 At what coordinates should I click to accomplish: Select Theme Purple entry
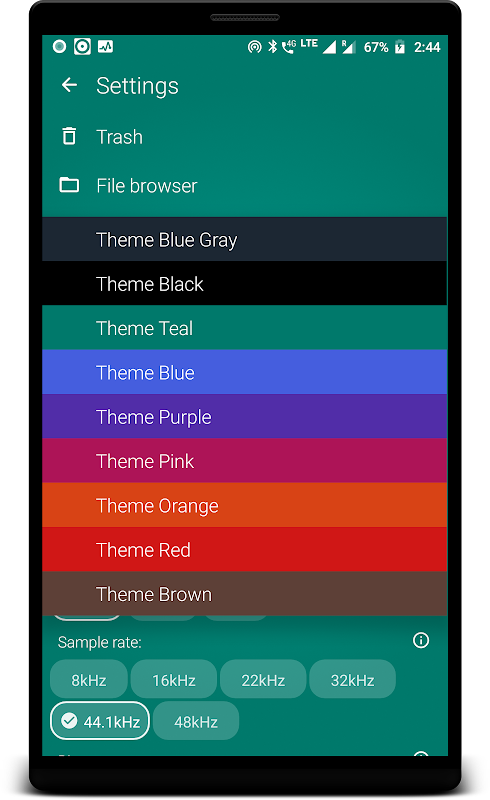coord(244,417)
